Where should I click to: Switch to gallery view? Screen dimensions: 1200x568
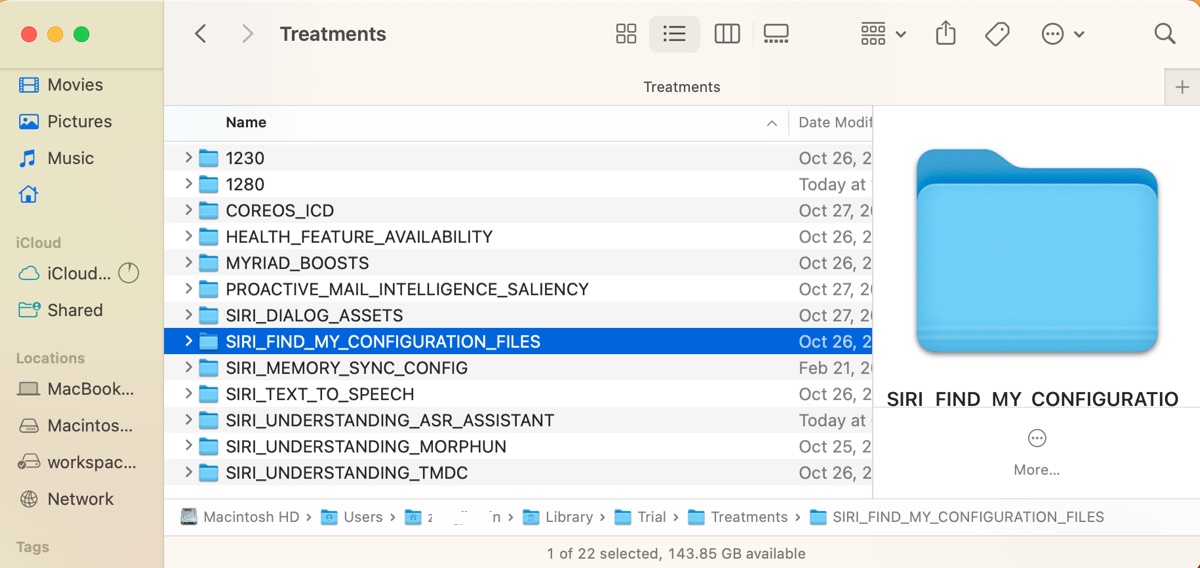776,34
